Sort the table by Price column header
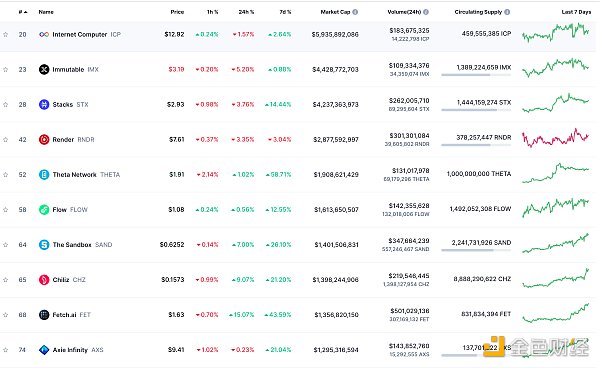 point(177,12)
